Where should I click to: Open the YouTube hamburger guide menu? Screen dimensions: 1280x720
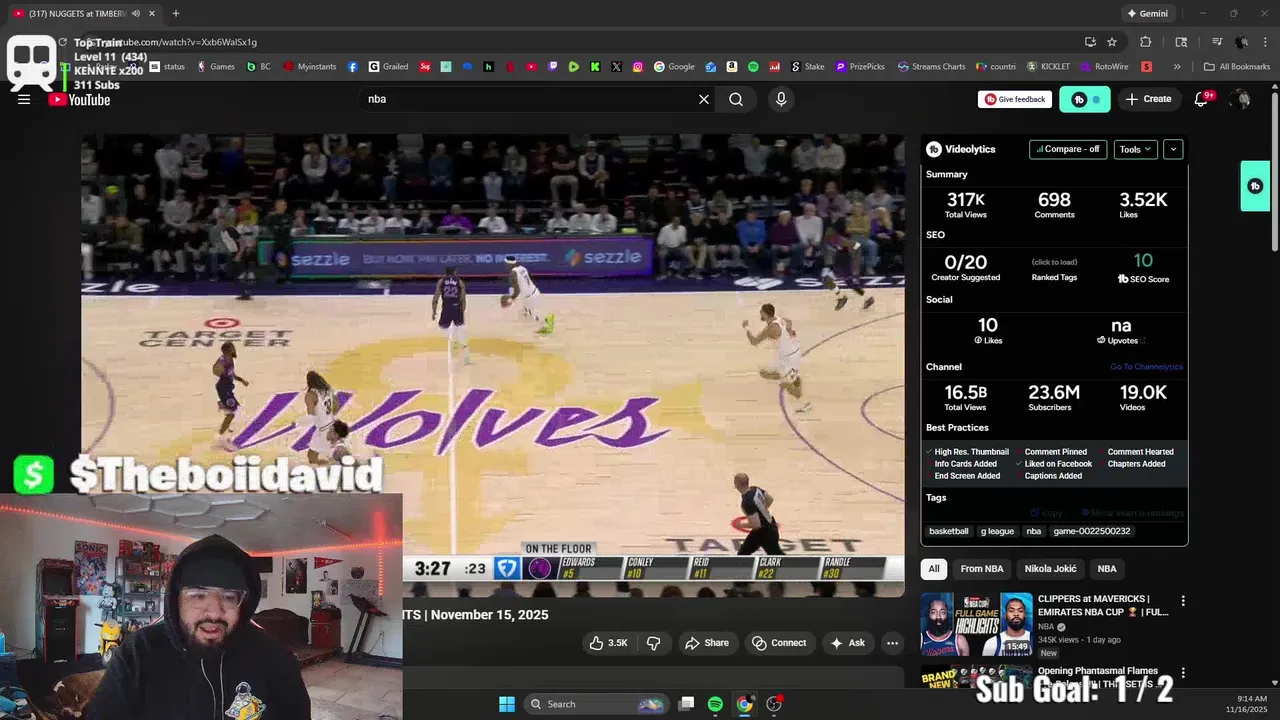[24, 99]
